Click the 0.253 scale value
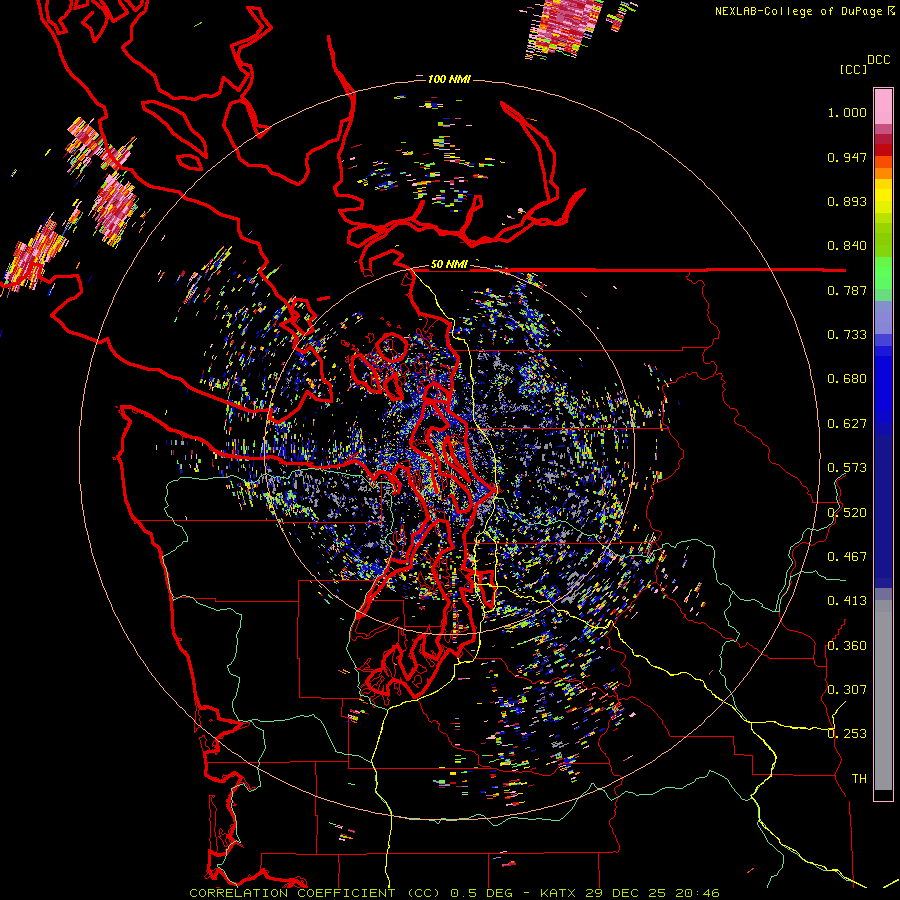This screenshot has height=900, width=900. (x=847, y=734)
